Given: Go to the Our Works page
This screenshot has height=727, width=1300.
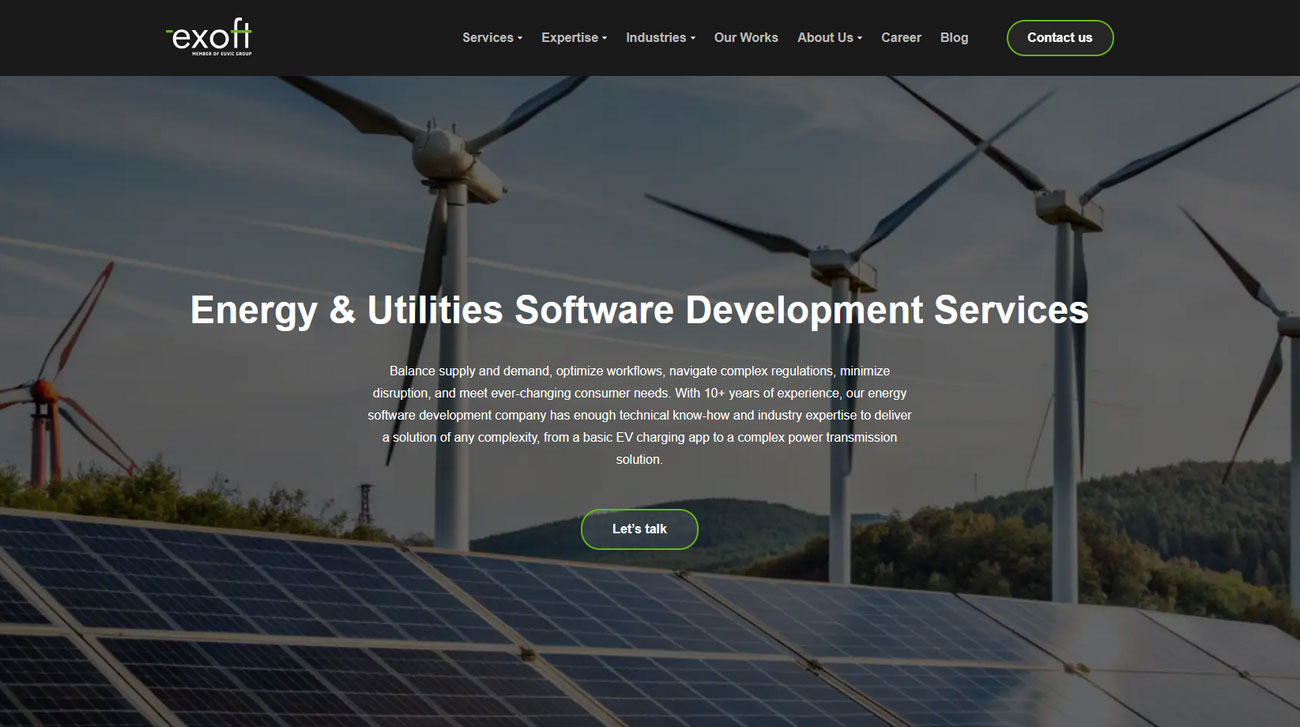Looking at the screenshot, I should (746, 38).
